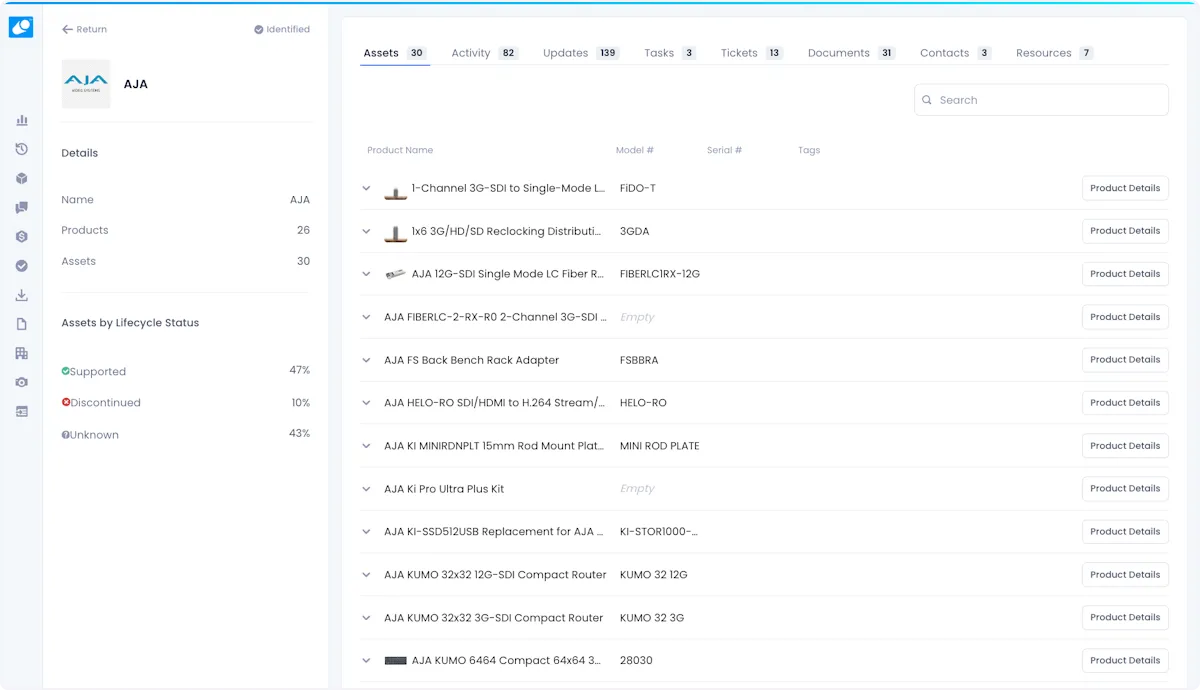
Task: Click the magnifier icon in search box
Action: click(x=927, y=100)
